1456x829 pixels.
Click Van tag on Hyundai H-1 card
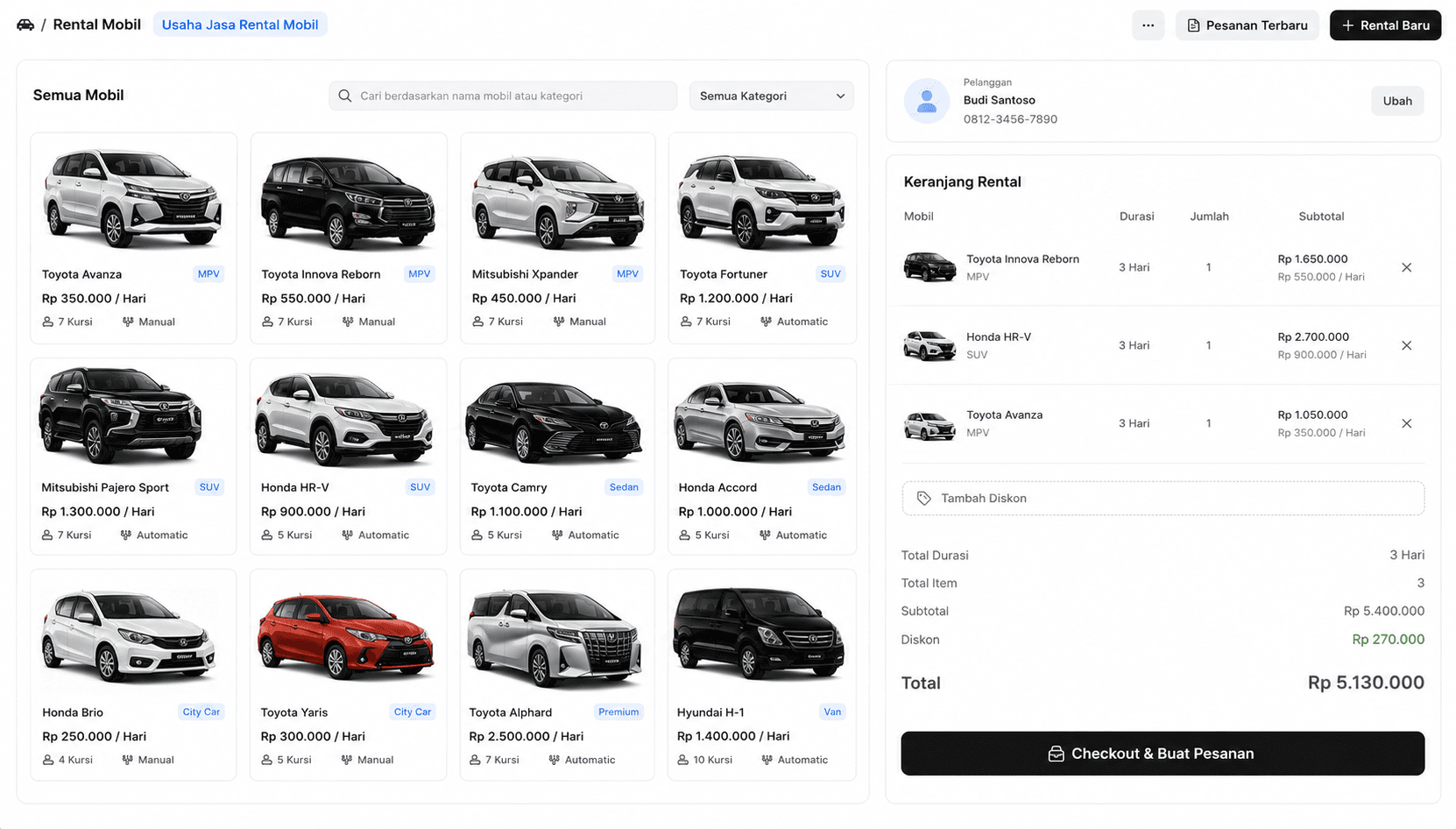[x=832, y=712]
